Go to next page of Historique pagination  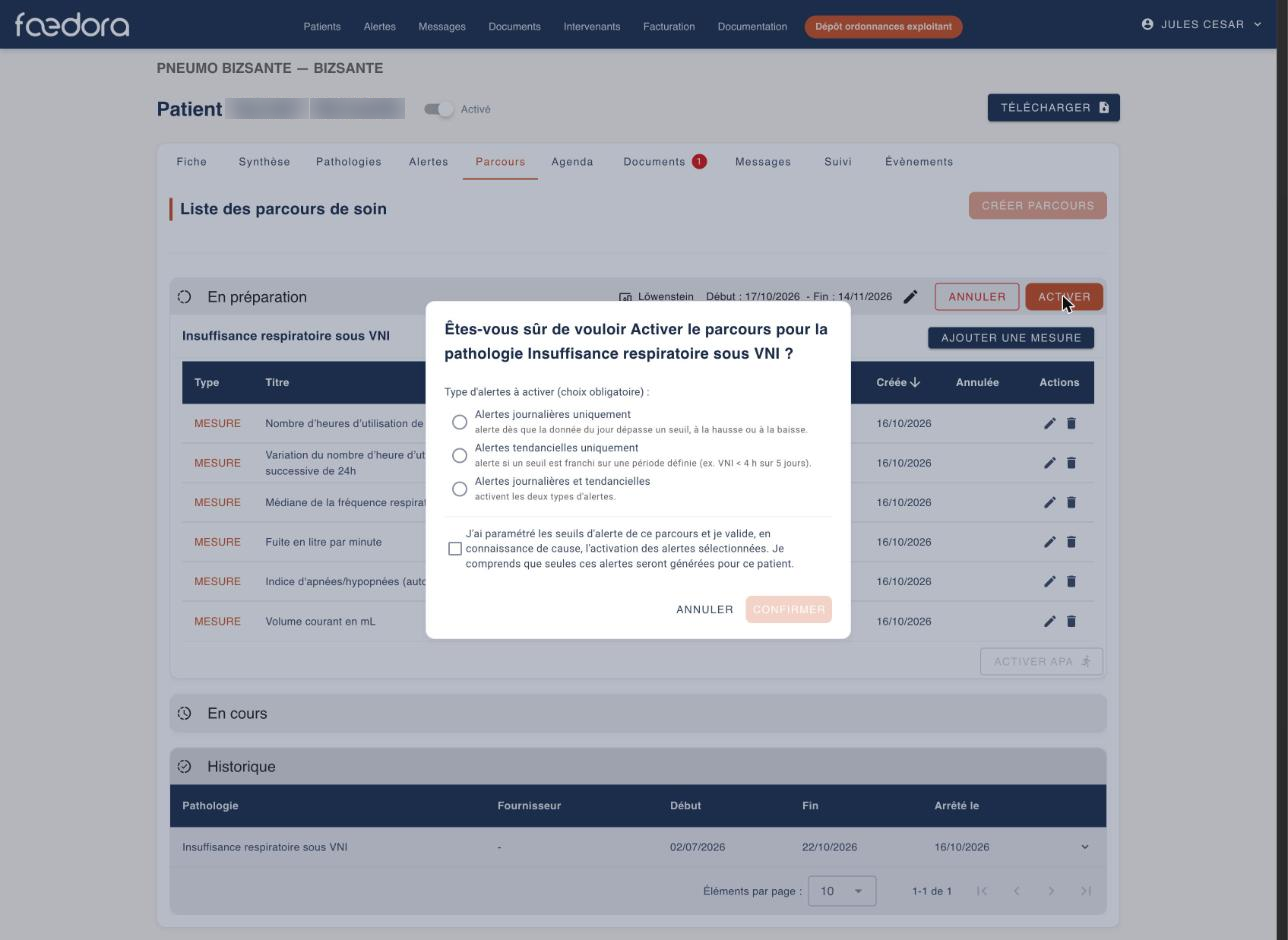pos(1051,891)
